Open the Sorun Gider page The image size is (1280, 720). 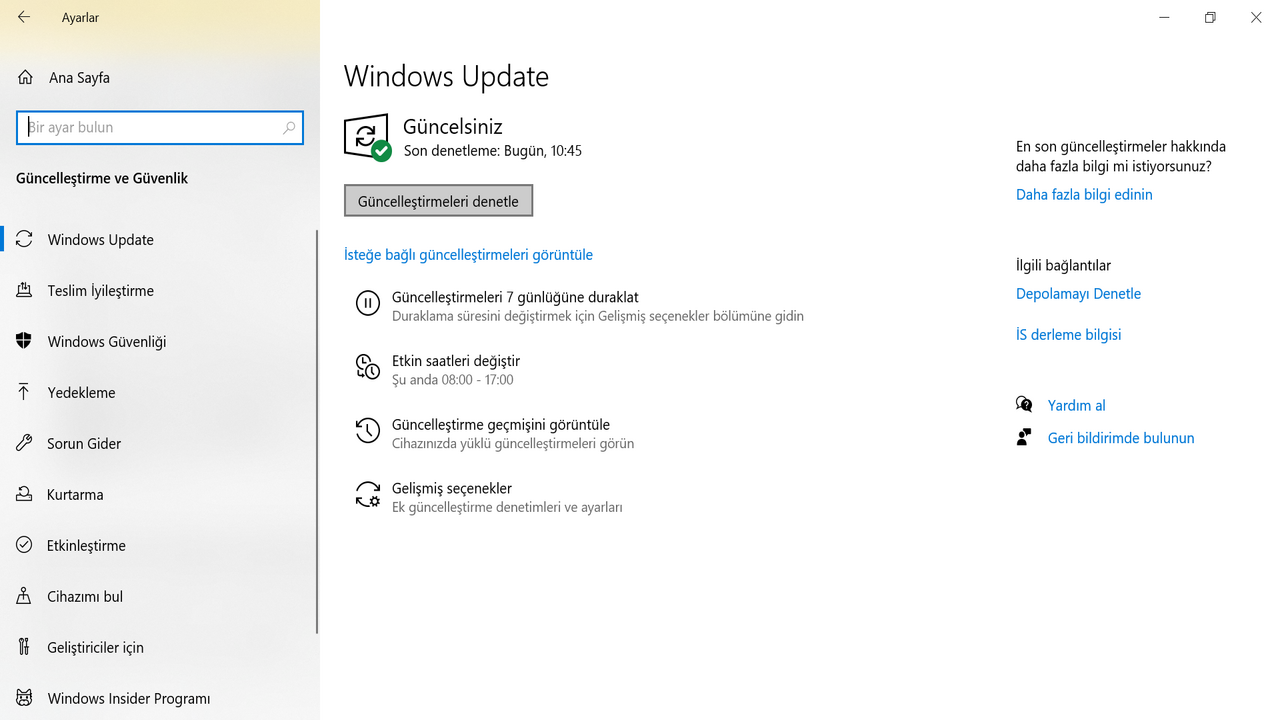(160, 443)
